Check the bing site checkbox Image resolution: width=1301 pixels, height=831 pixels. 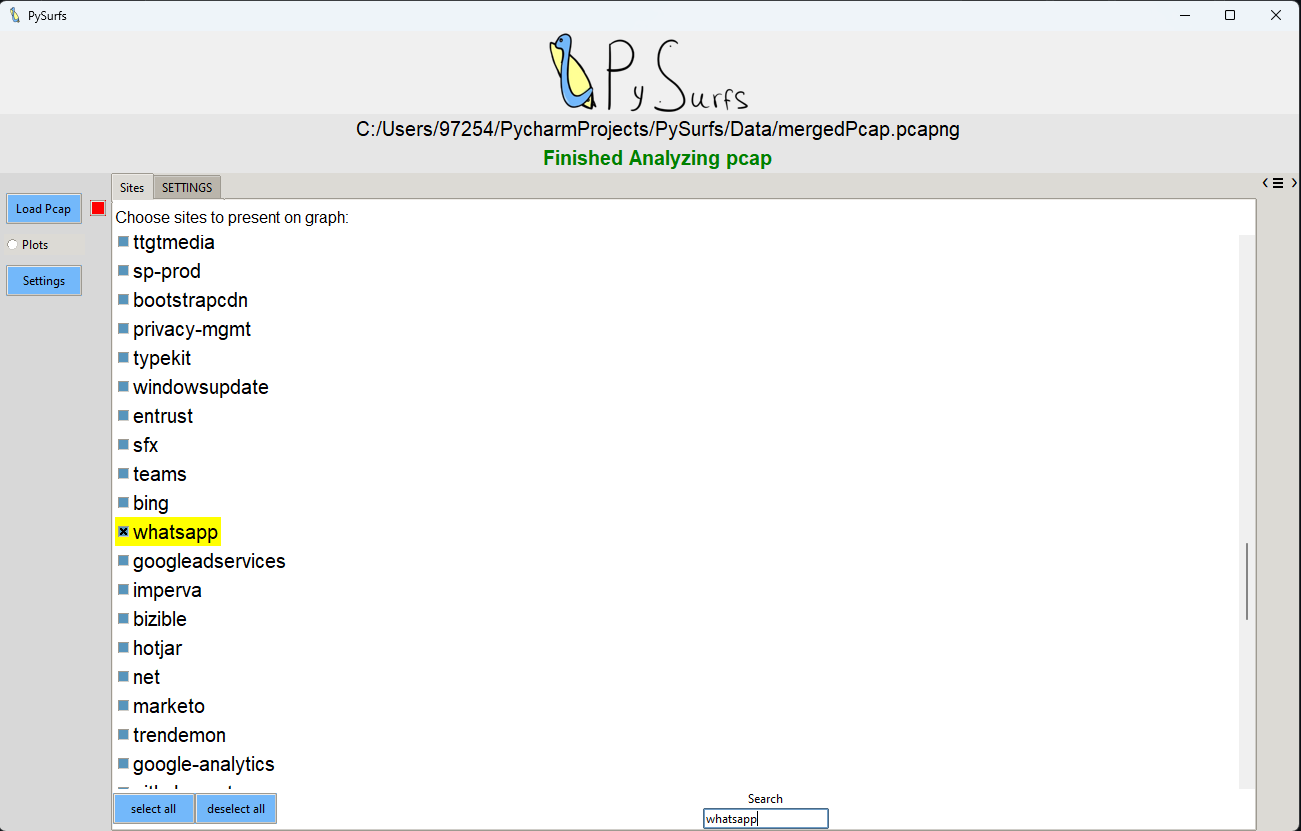pyautogui.click(x=123, y=502)
